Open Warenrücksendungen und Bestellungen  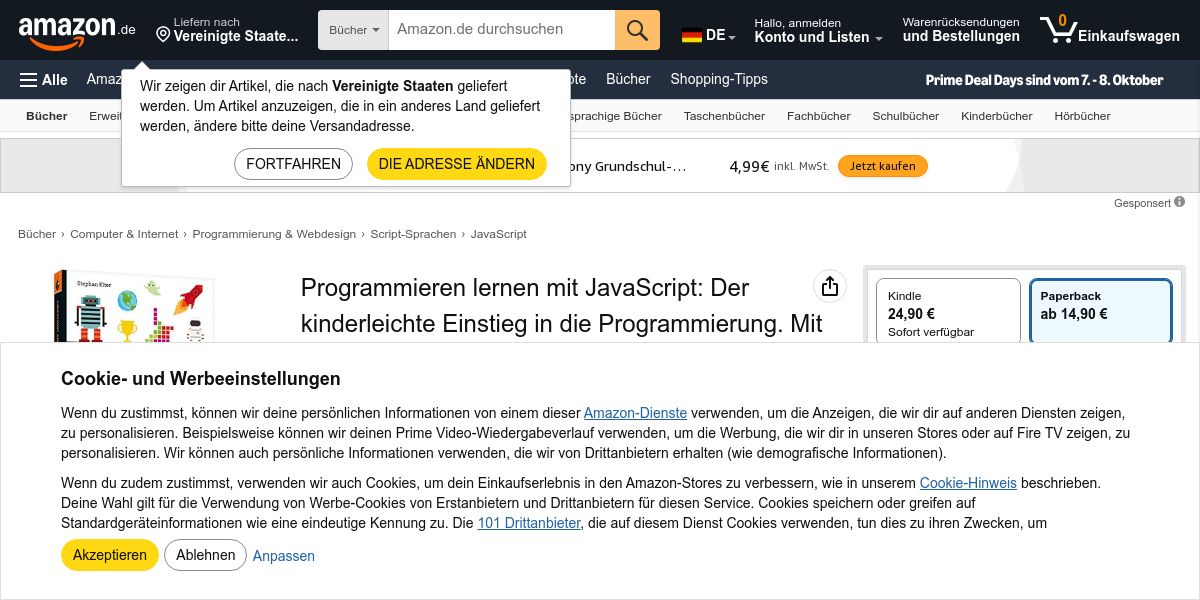[x=961, y=30]
